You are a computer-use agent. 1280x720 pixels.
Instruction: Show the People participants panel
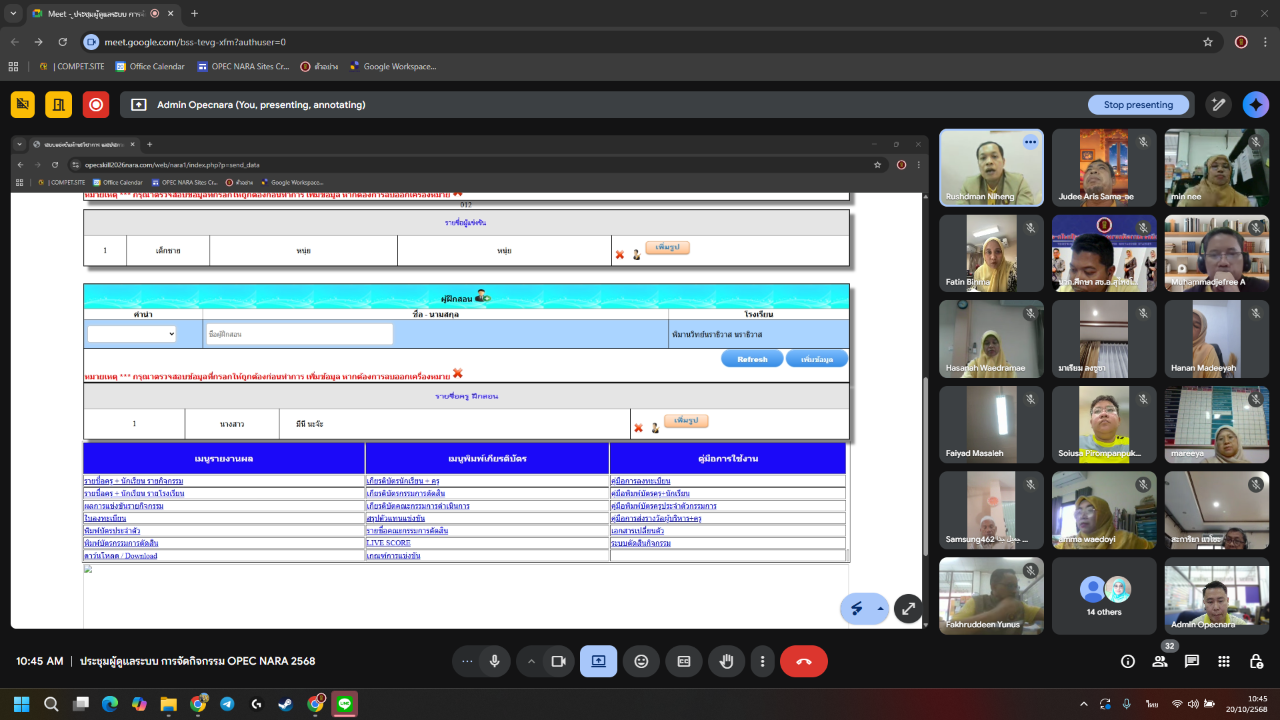[1160, 661]
